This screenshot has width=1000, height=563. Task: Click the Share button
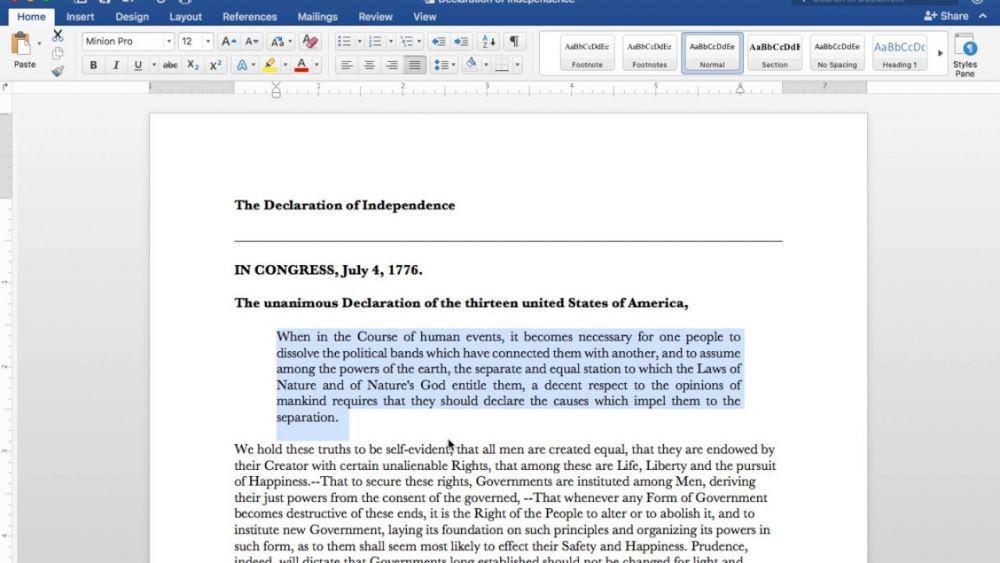946,16
